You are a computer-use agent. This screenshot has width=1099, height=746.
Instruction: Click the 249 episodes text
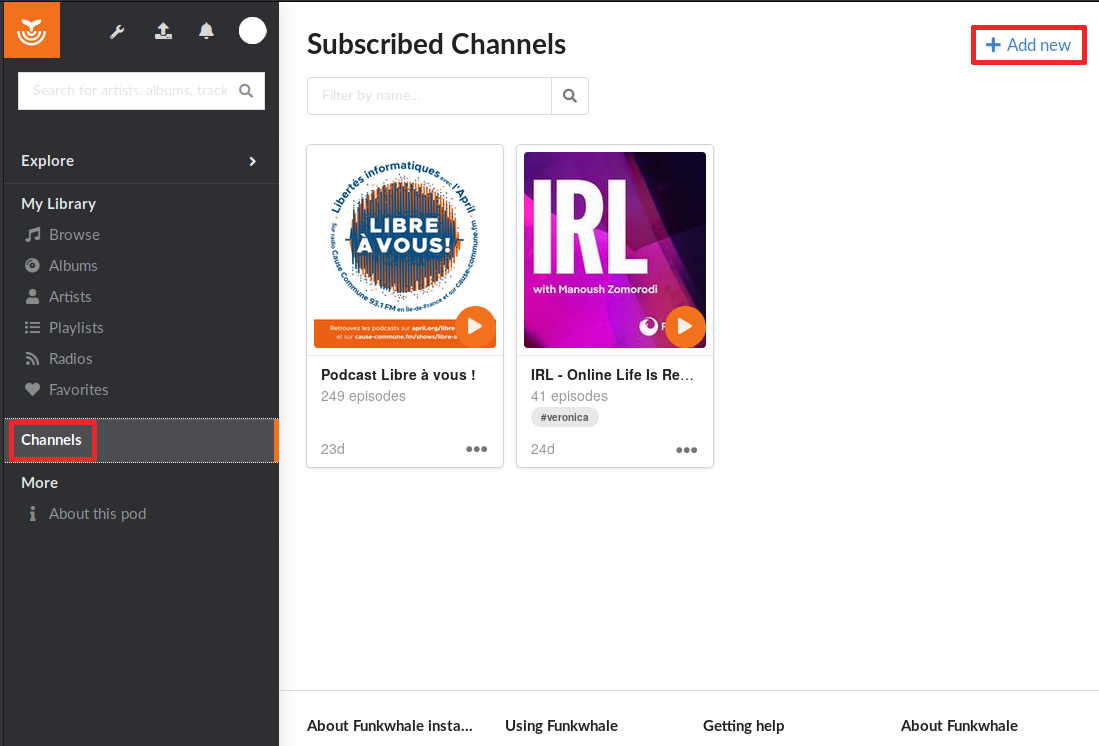(363, 396)
